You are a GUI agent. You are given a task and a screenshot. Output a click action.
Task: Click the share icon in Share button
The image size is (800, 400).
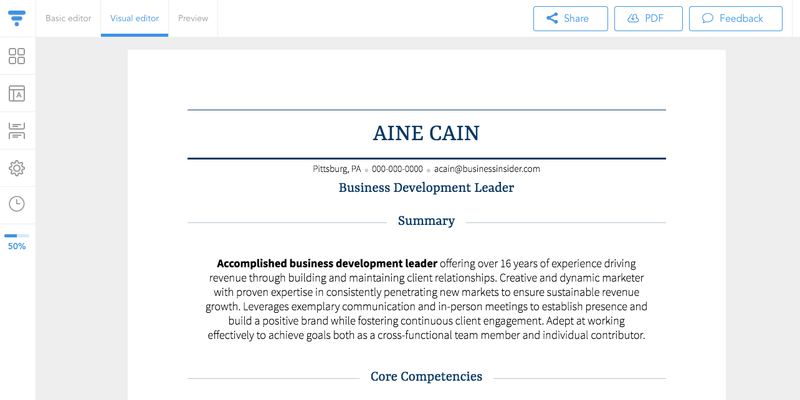pos(552,18)
